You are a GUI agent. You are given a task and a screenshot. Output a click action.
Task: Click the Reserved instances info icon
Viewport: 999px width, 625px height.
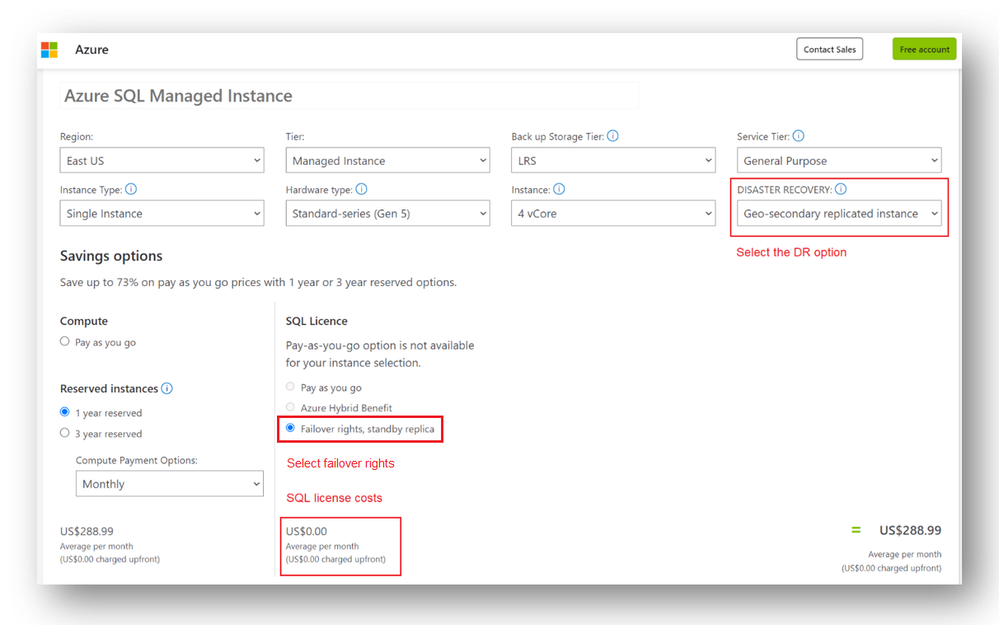pyautogui.click(x=167, y=389)
